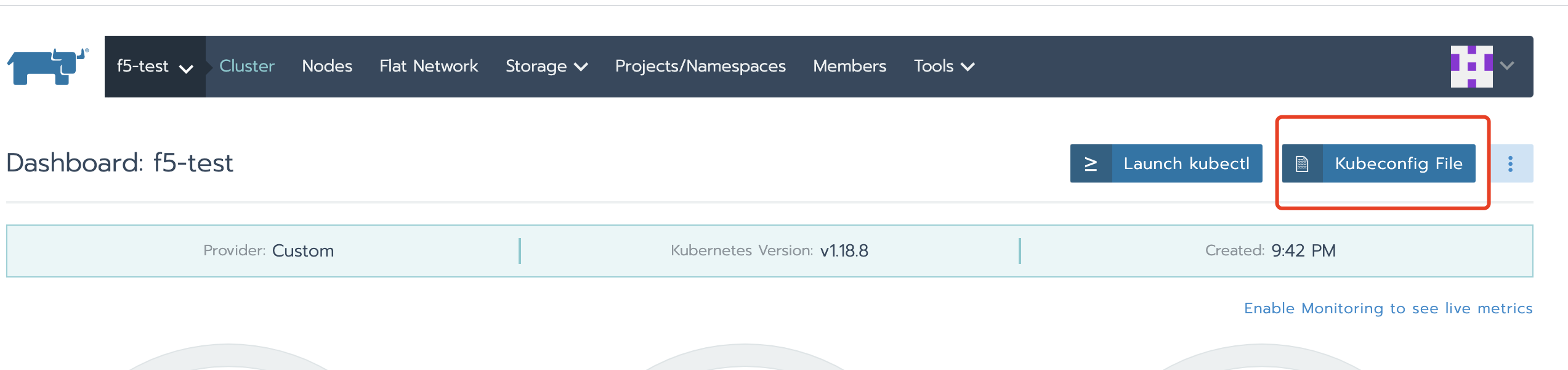Click Kubernetes Version v1.18.8 text
This screenshot has height=370, width=1568.
(x=769, y=251)
